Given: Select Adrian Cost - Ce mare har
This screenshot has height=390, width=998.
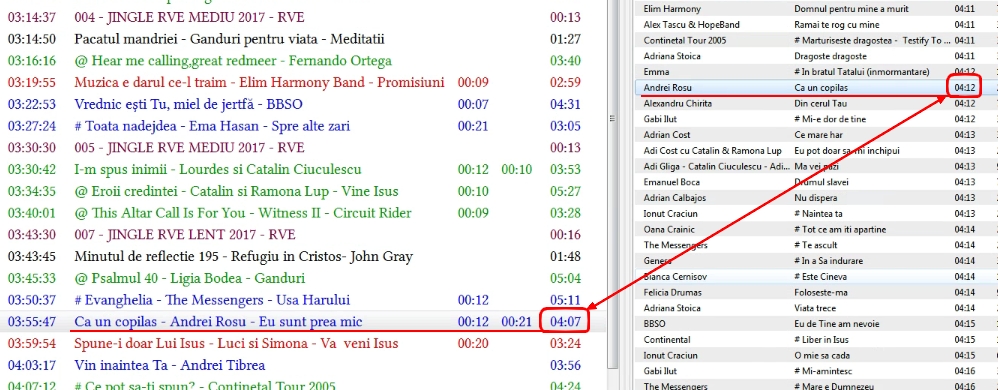Looking at the screenshot, I should click(x=817, y=135).
